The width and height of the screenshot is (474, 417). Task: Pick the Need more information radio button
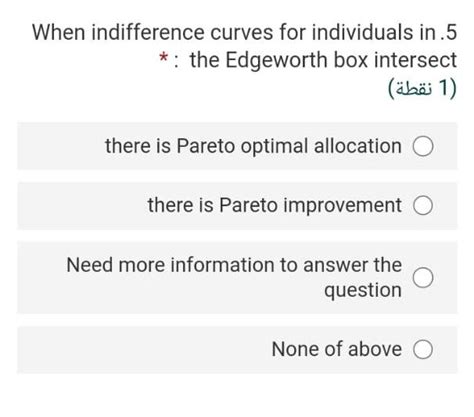tap(423, 277)
